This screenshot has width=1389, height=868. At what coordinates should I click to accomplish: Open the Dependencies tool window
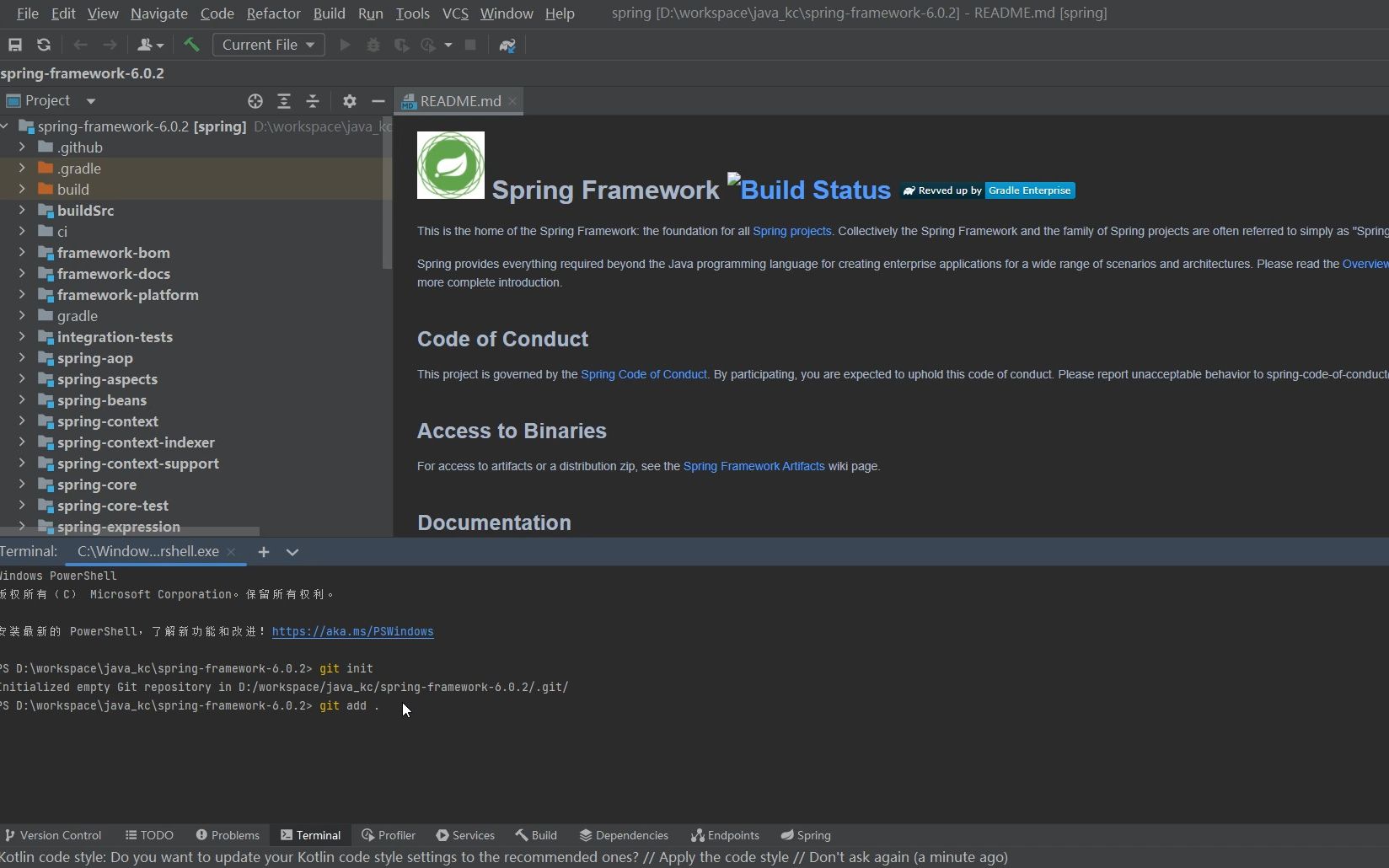pos(624,835)
